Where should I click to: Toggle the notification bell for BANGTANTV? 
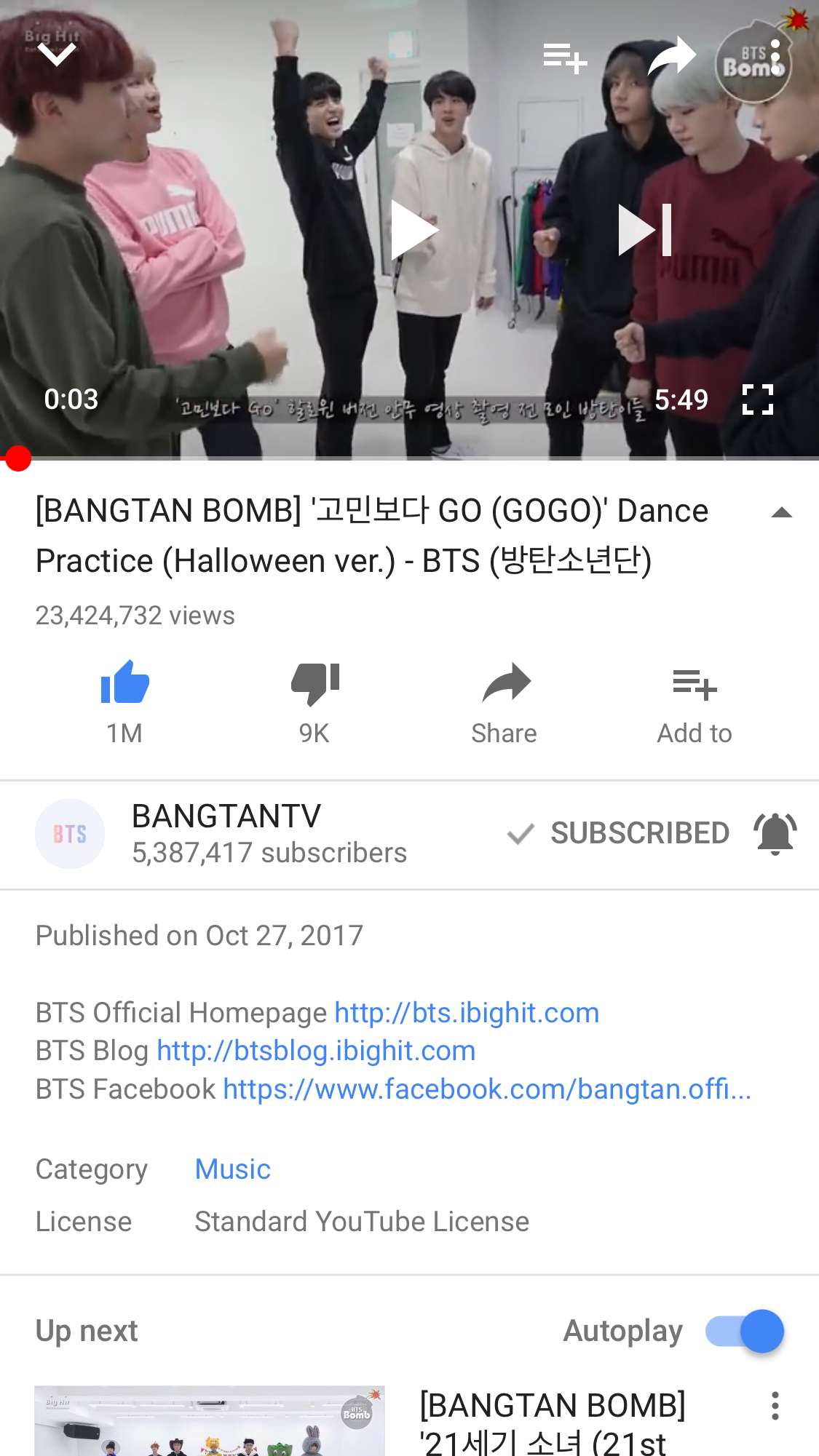pyautogui.click(x=775, y=833)
